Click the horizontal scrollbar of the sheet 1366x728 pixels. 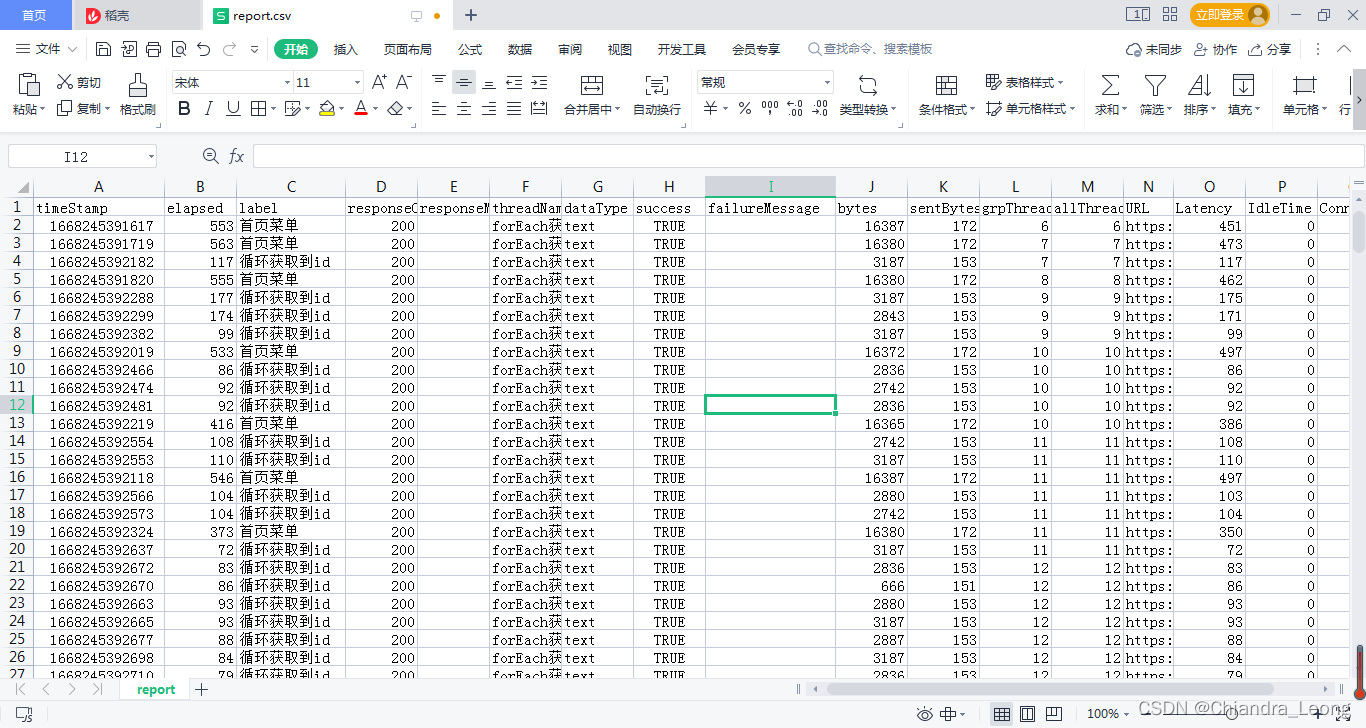click(1050, 689)
